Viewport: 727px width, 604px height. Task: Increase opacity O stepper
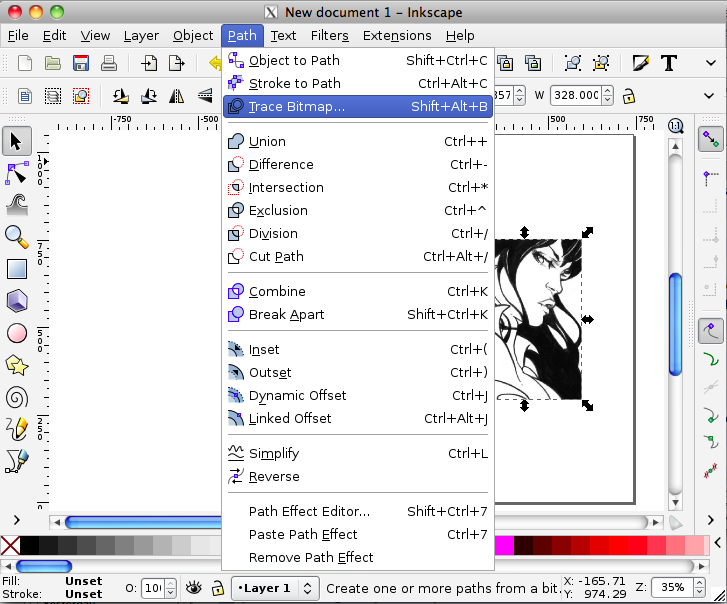point(171,583)
